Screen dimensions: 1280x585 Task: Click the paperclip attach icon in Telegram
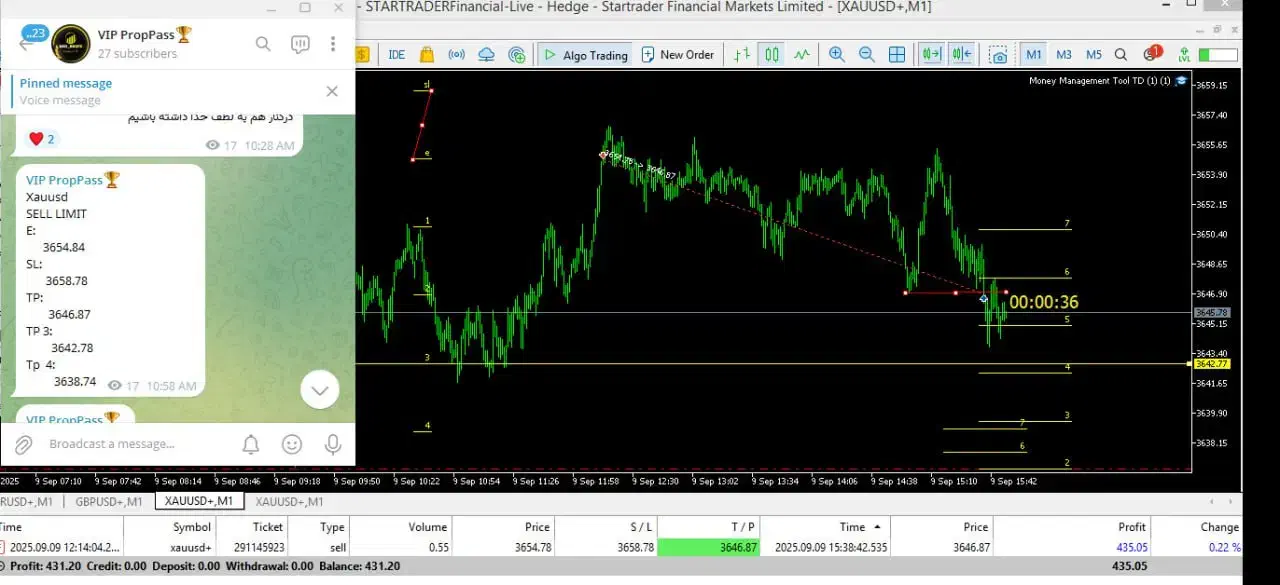point(24,444)
